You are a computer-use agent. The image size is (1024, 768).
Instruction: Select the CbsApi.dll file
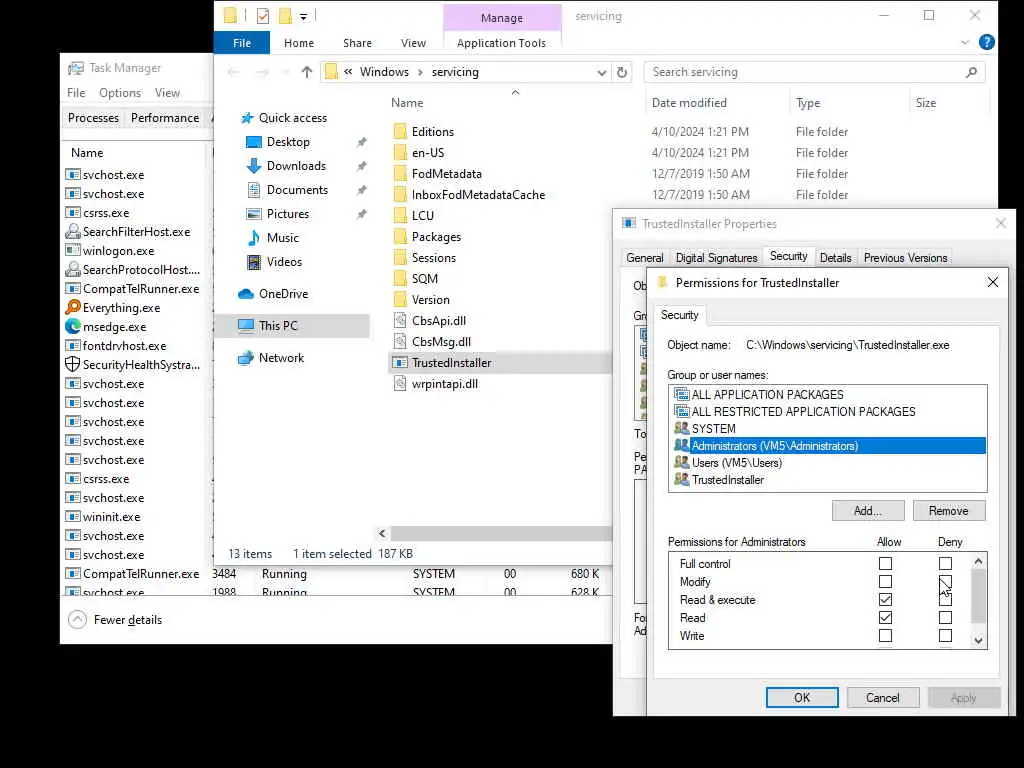[x=439, y=321]
